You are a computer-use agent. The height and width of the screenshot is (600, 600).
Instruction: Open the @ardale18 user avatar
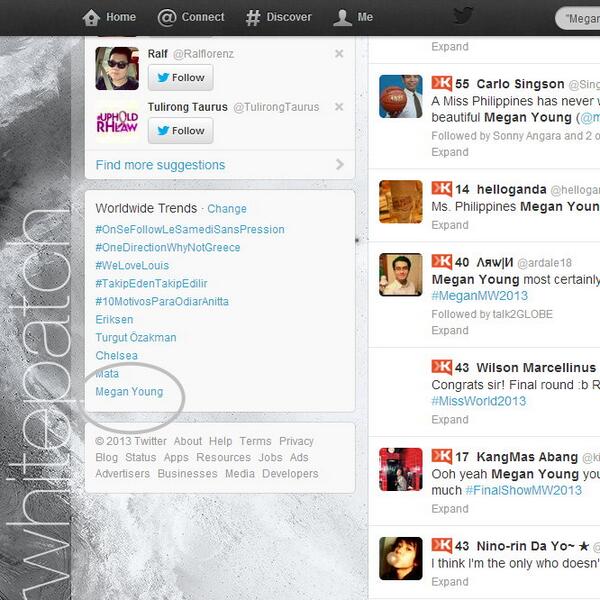click(x=401, y=275)
